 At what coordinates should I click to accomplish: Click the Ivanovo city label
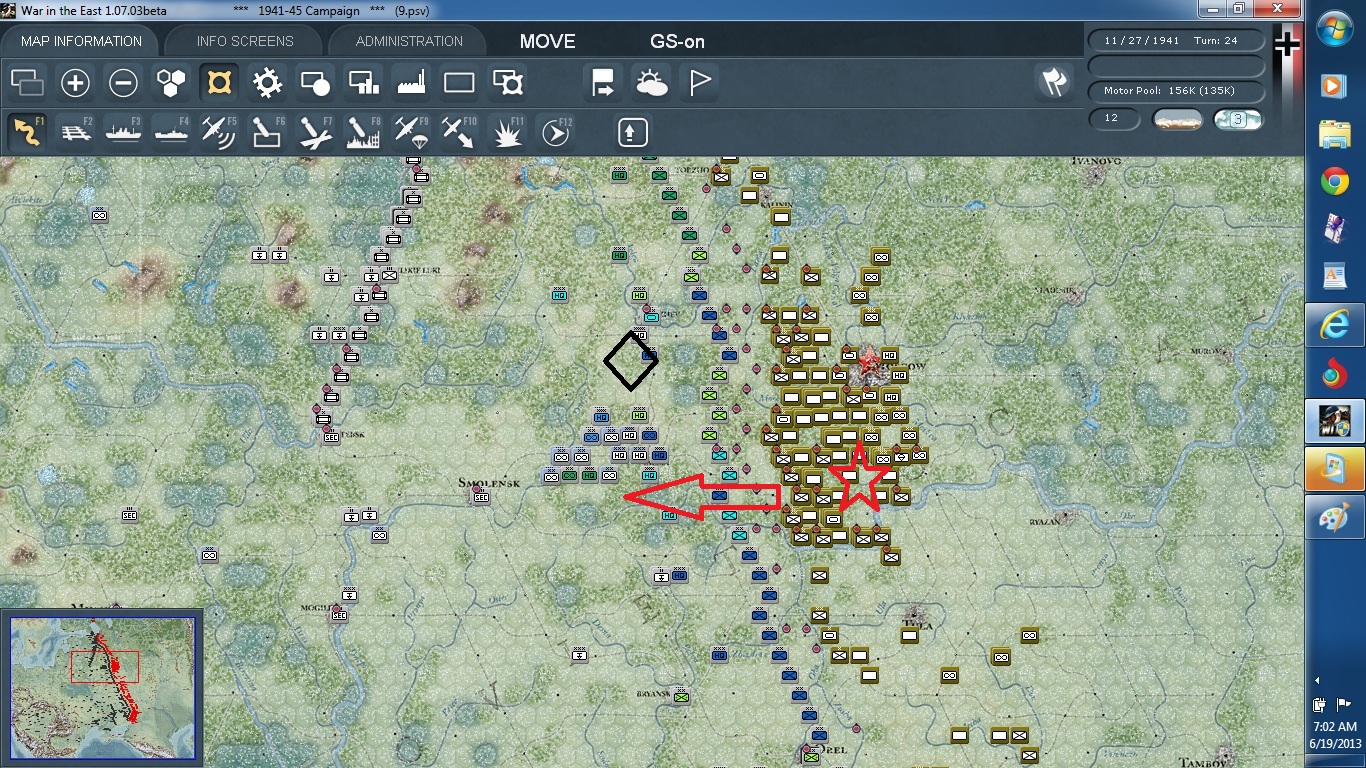click(1097, 161)
